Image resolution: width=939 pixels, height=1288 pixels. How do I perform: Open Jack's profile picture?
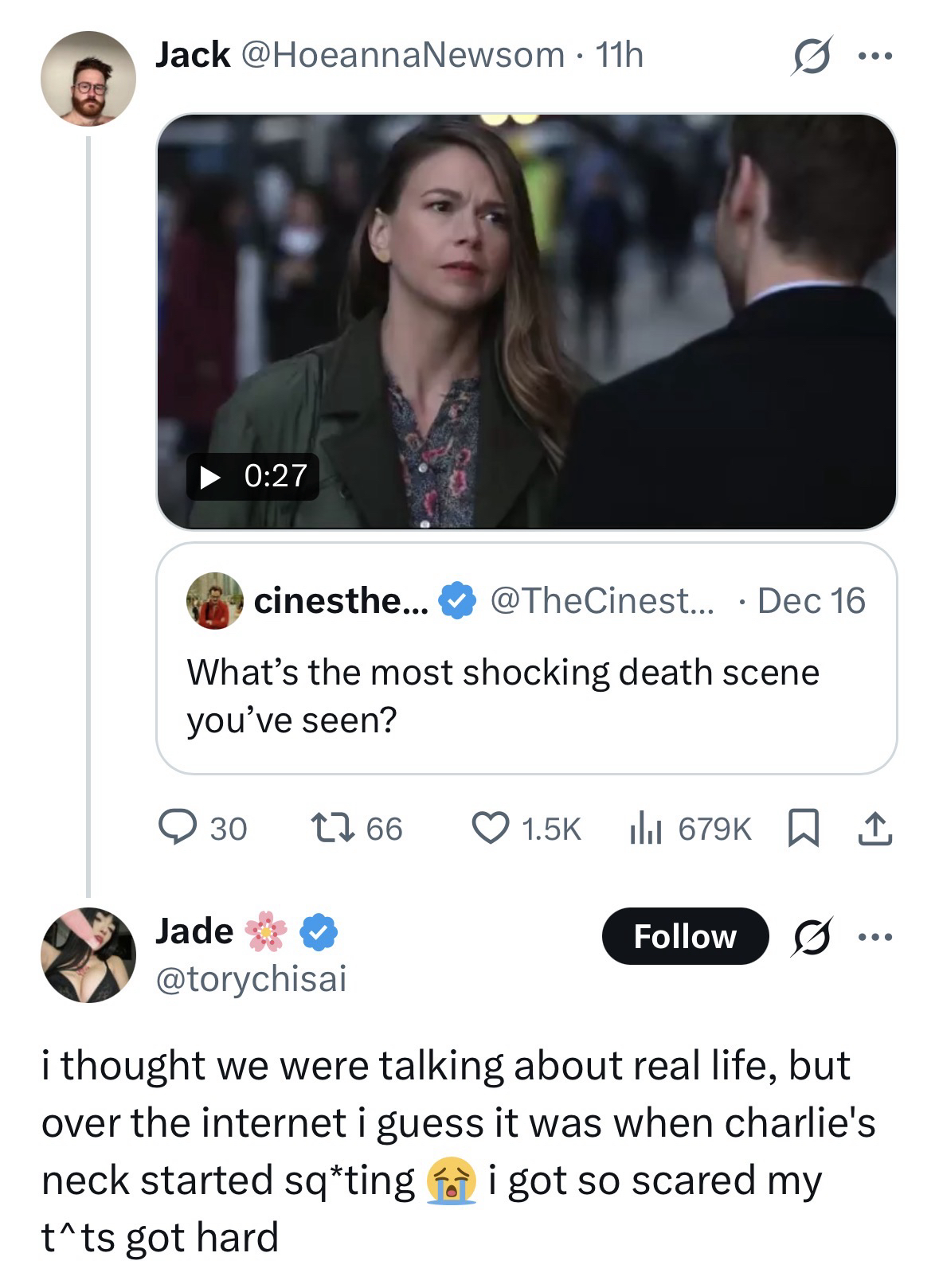pyautogui.click(x=88, y=79)
